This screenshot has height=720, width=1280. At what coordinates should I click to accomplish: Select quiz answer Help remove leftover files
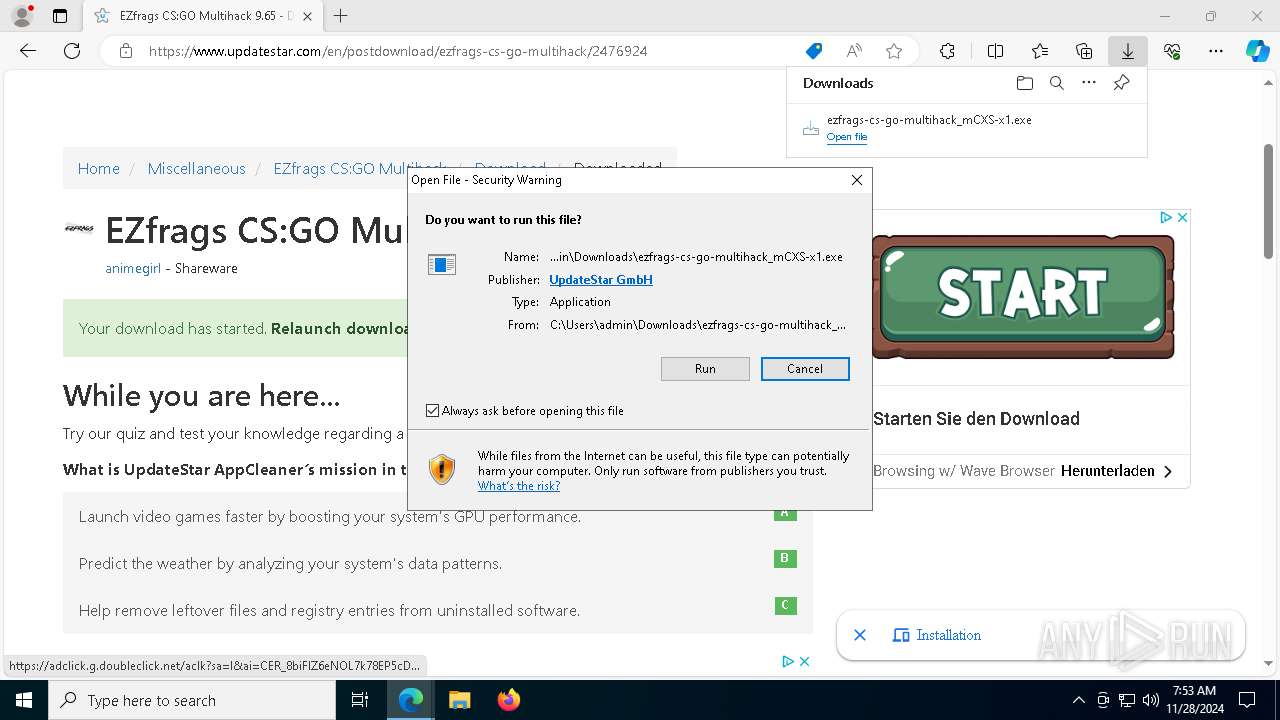click(x=329, y=610)
